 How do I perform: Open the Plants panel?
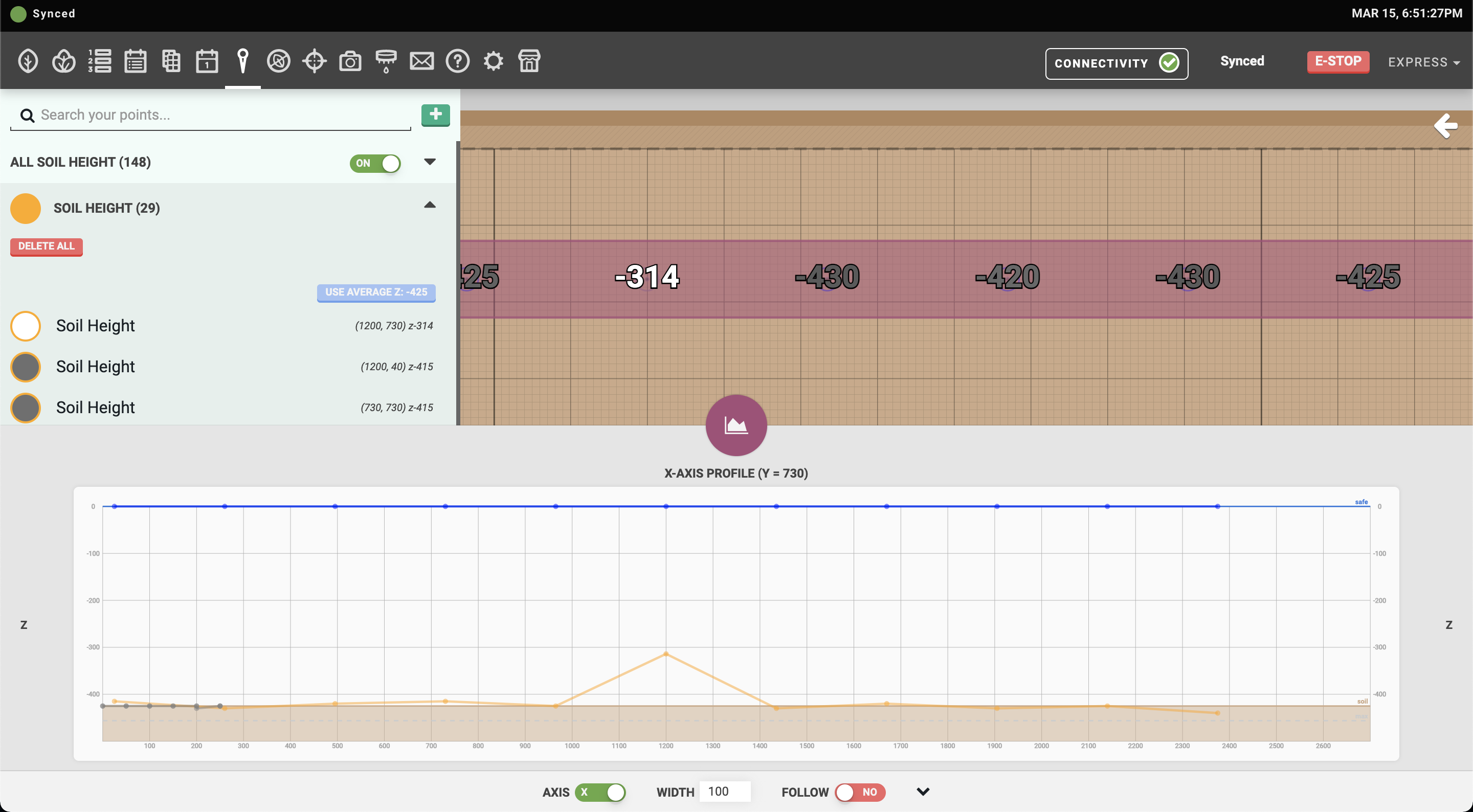(x=27, y=61)
